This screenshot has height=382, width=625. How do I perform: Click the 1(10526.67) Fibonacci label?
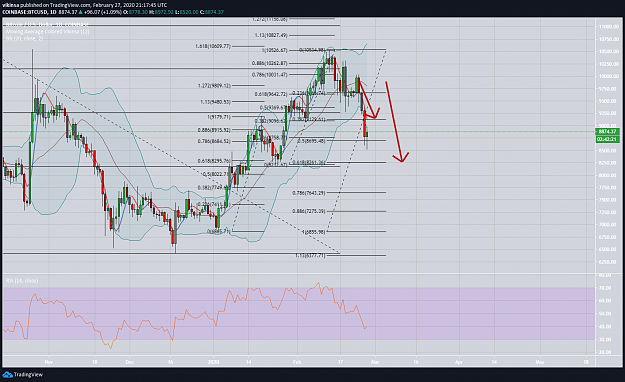tap(274, 50)
